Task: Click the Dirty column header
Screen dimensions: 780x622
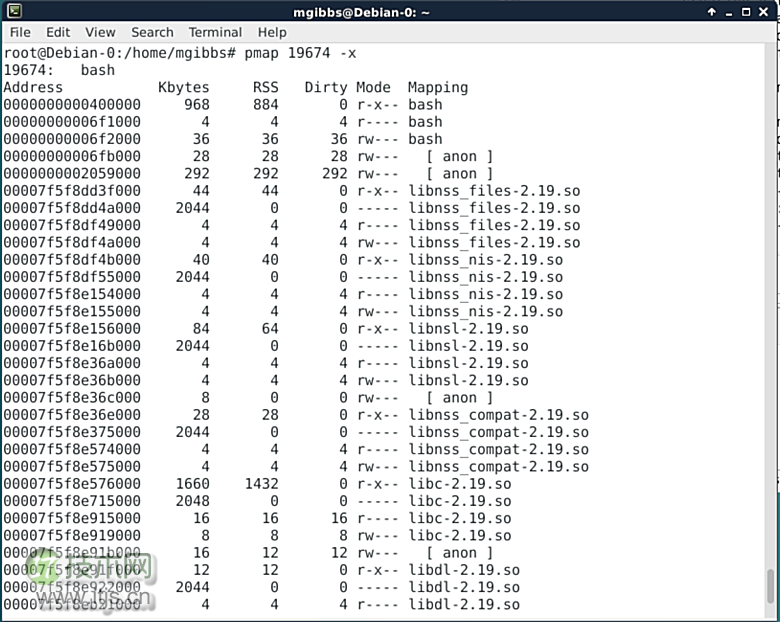Action: tap(326, 88)
